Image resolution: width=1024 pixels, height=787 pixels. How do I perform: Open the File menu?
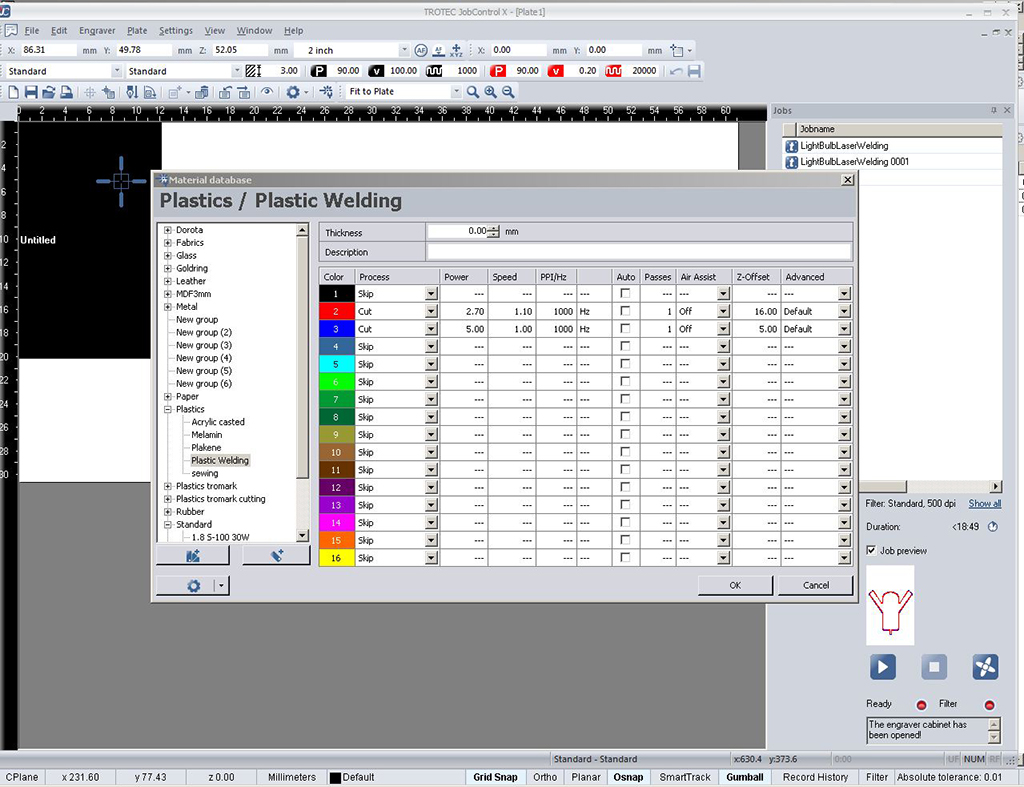(x=32, y=31)
